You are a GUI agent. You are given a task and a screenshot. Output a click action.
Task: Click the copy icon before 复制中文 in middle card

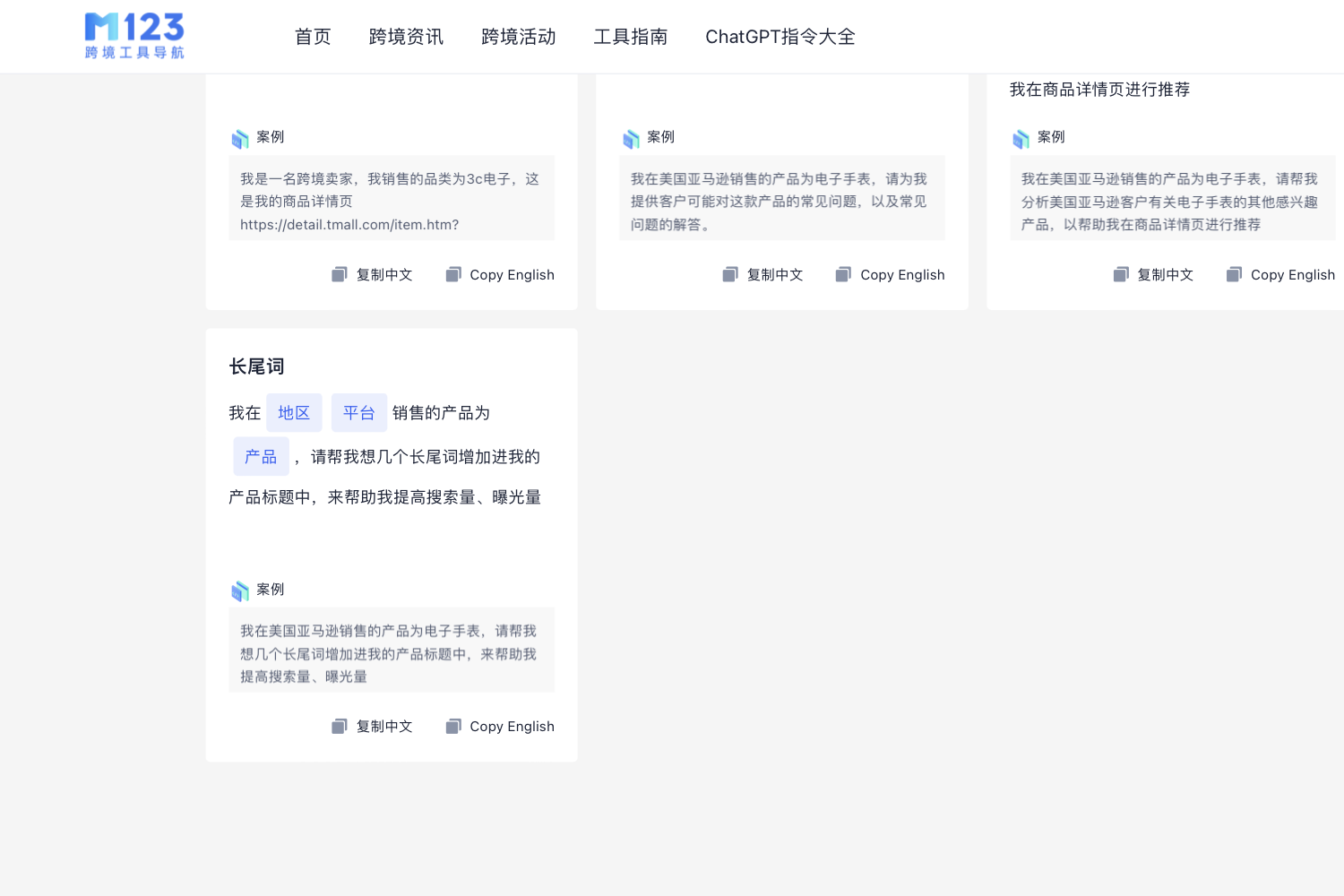[730, 274]
